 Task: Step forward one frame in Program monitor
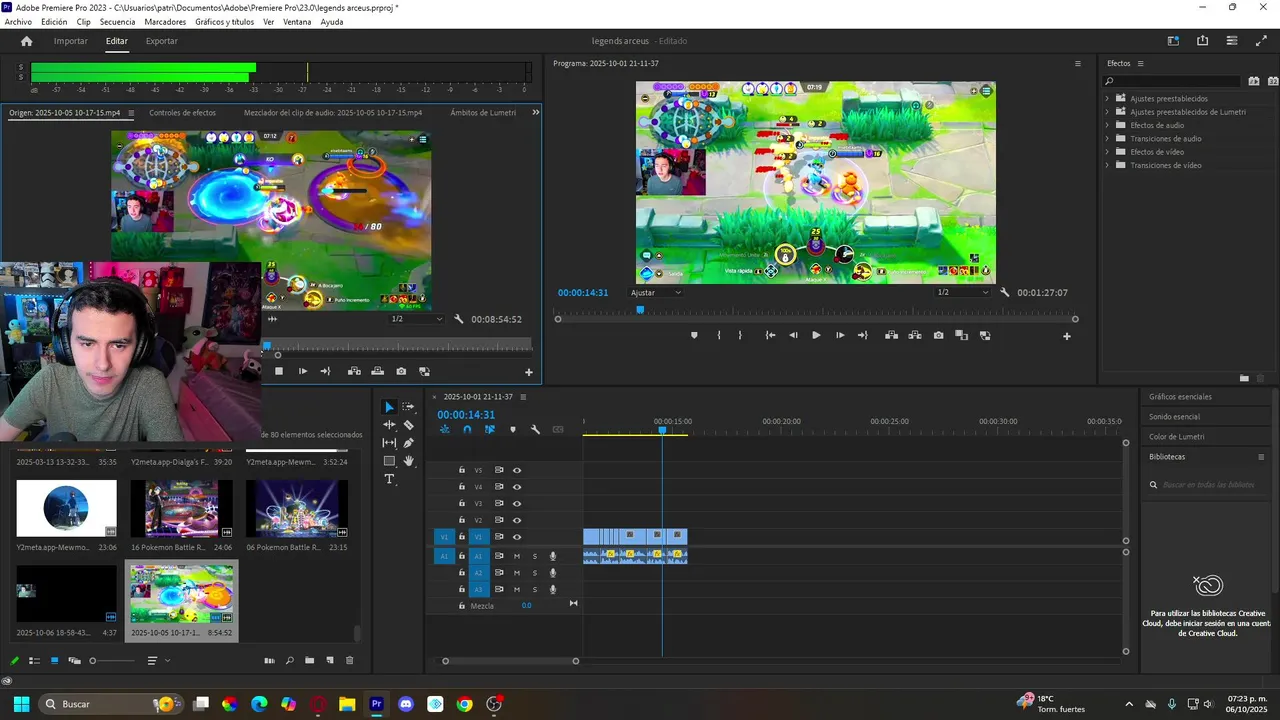(x=839, y=335)
